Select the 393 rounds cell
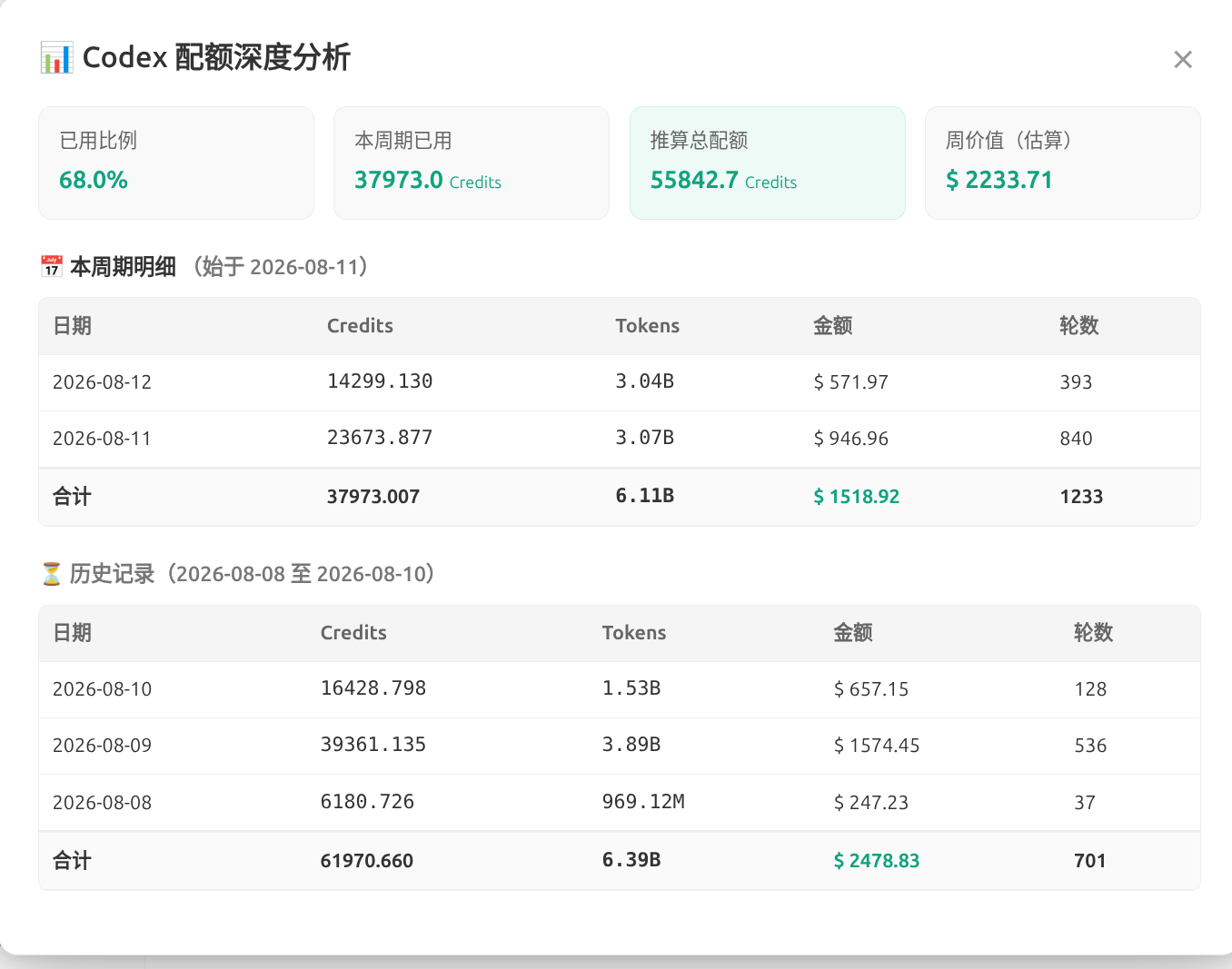Viewport: 1232px width, 969px height. point(1076,382)
